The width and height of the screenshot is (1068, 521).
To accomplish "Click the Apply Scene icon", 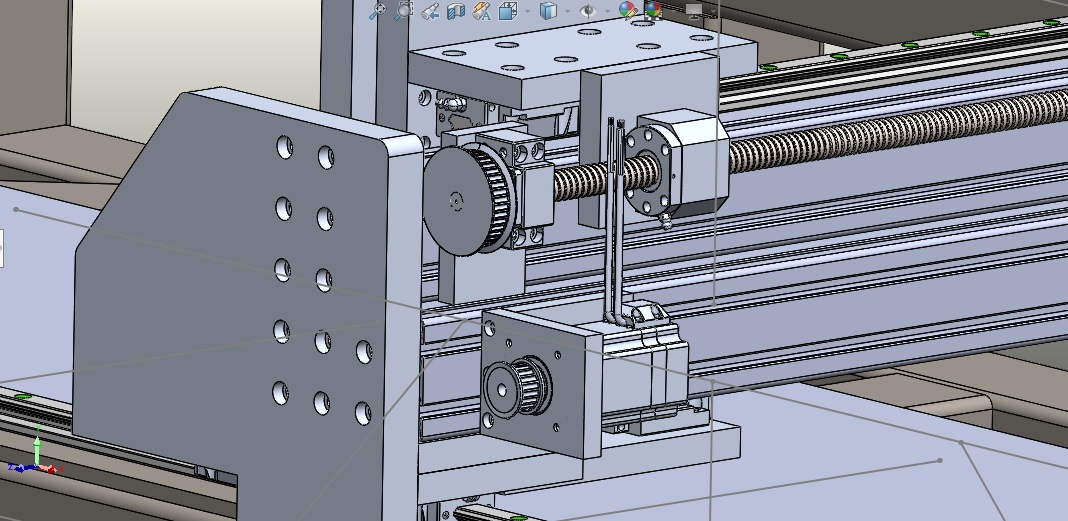I will click(653, 11).
